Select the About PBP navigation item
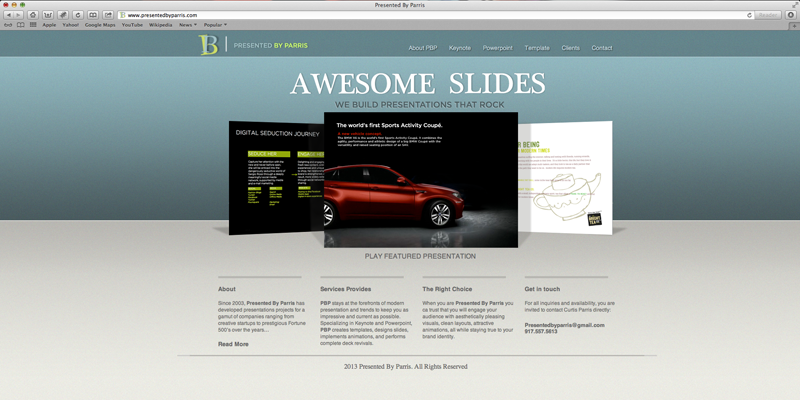800x400 pixels. (x=423, y=48)
